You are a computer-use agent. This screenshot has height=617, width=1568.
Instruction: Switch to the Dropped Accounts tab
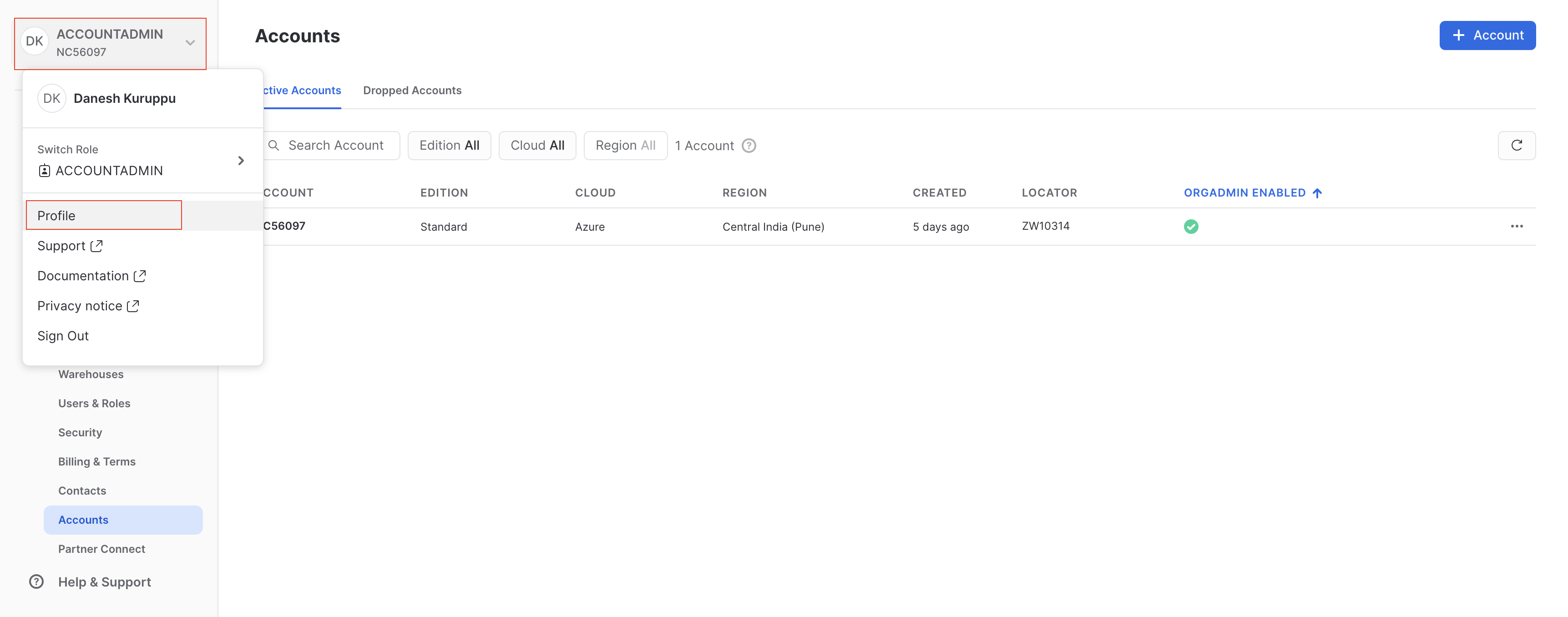click(412, 91)
